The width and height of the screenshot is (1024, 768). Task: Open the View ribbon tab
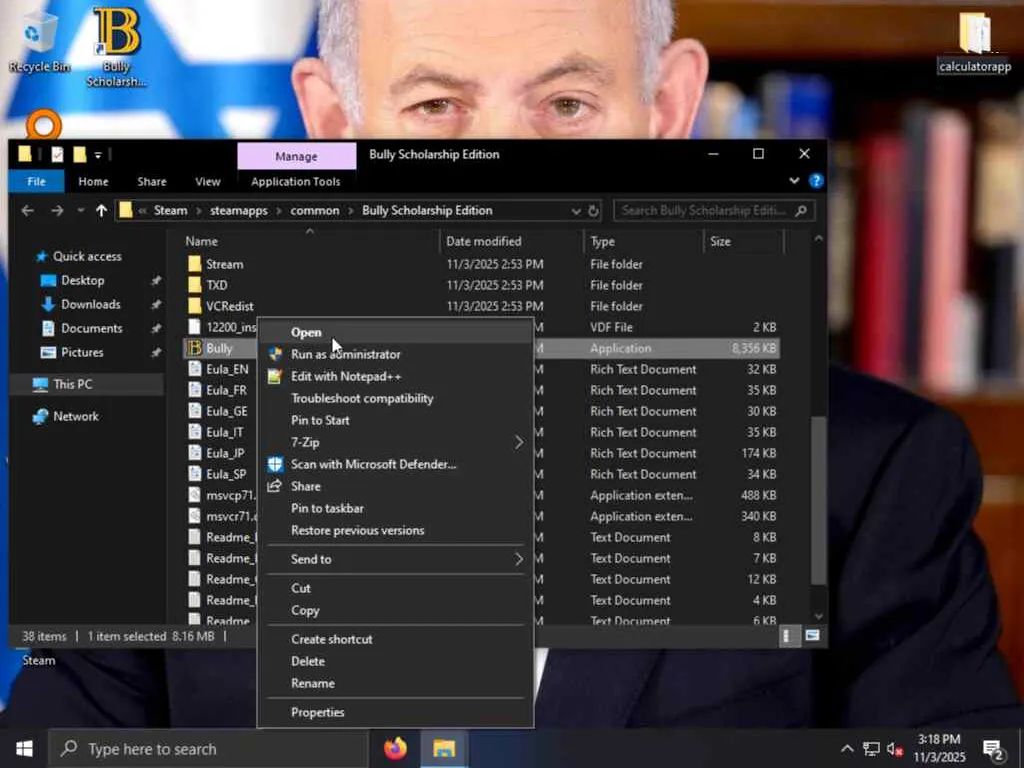(x=208, y=182)
